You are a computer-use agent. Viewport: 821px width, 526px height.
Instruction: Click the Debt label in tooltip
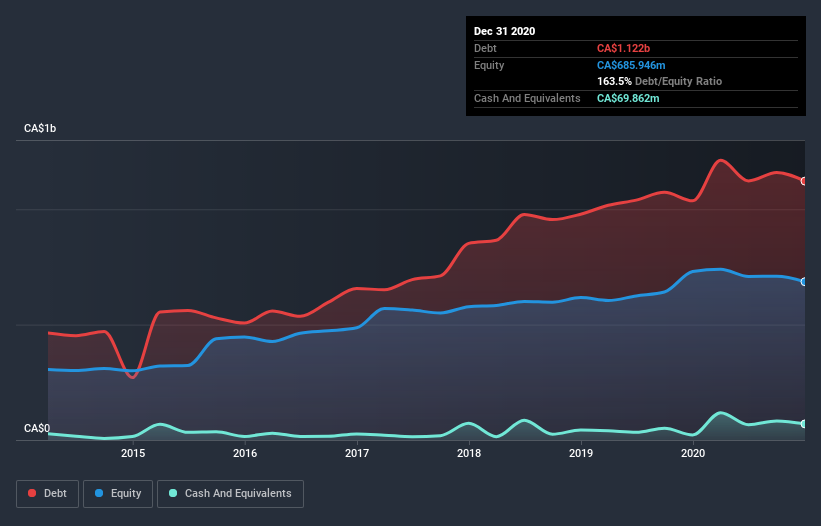point(485,48)
